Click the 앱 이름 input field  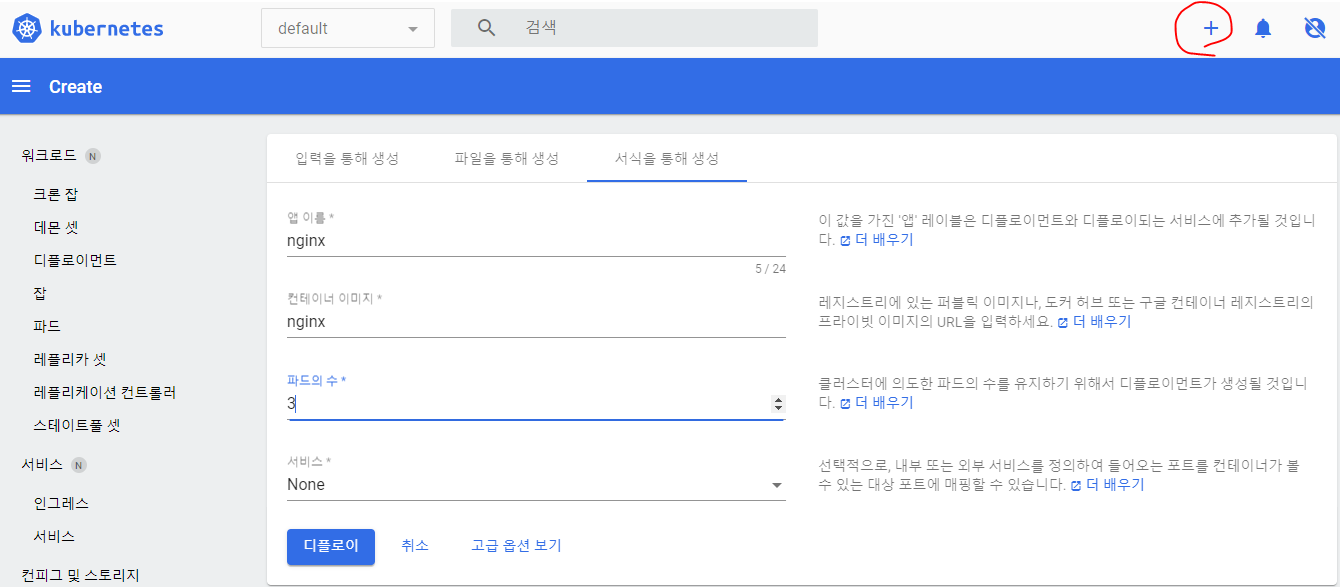(536, 241)
